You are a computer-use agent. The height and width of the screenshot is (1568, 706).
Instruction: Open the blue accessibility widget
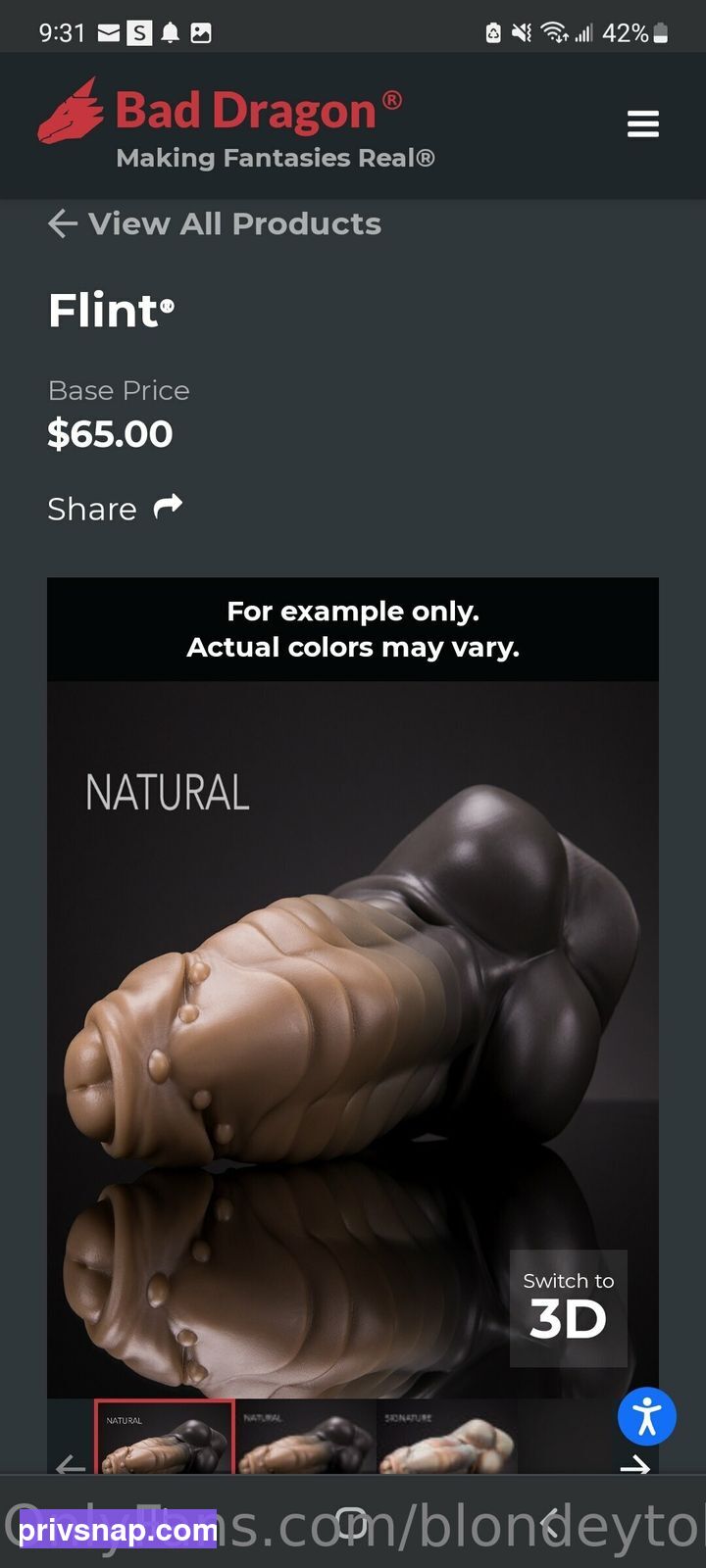tap(647, 1416)
